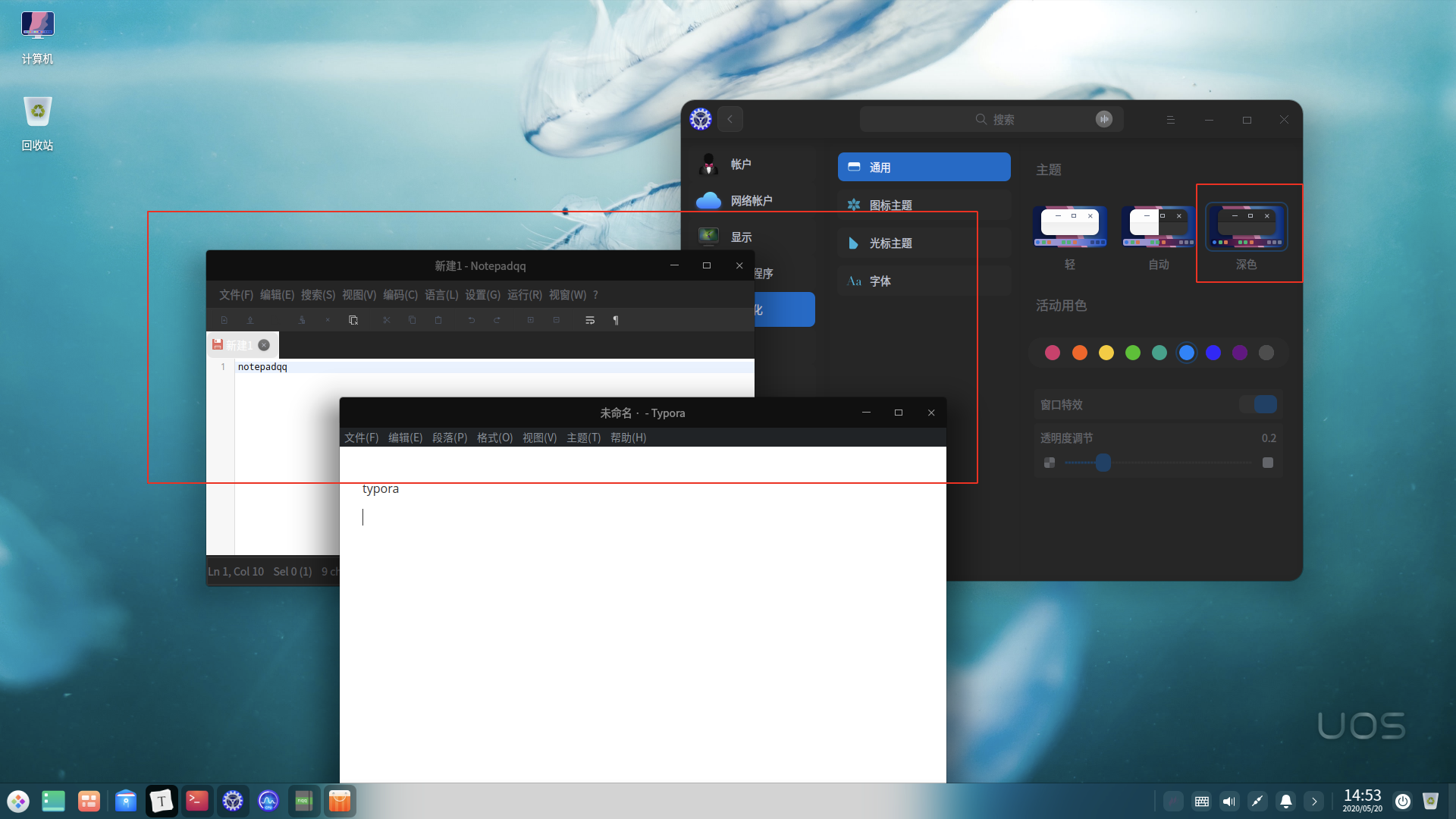Click the 搜索 search field in Control Center
1456x819 pixels.
990,119
